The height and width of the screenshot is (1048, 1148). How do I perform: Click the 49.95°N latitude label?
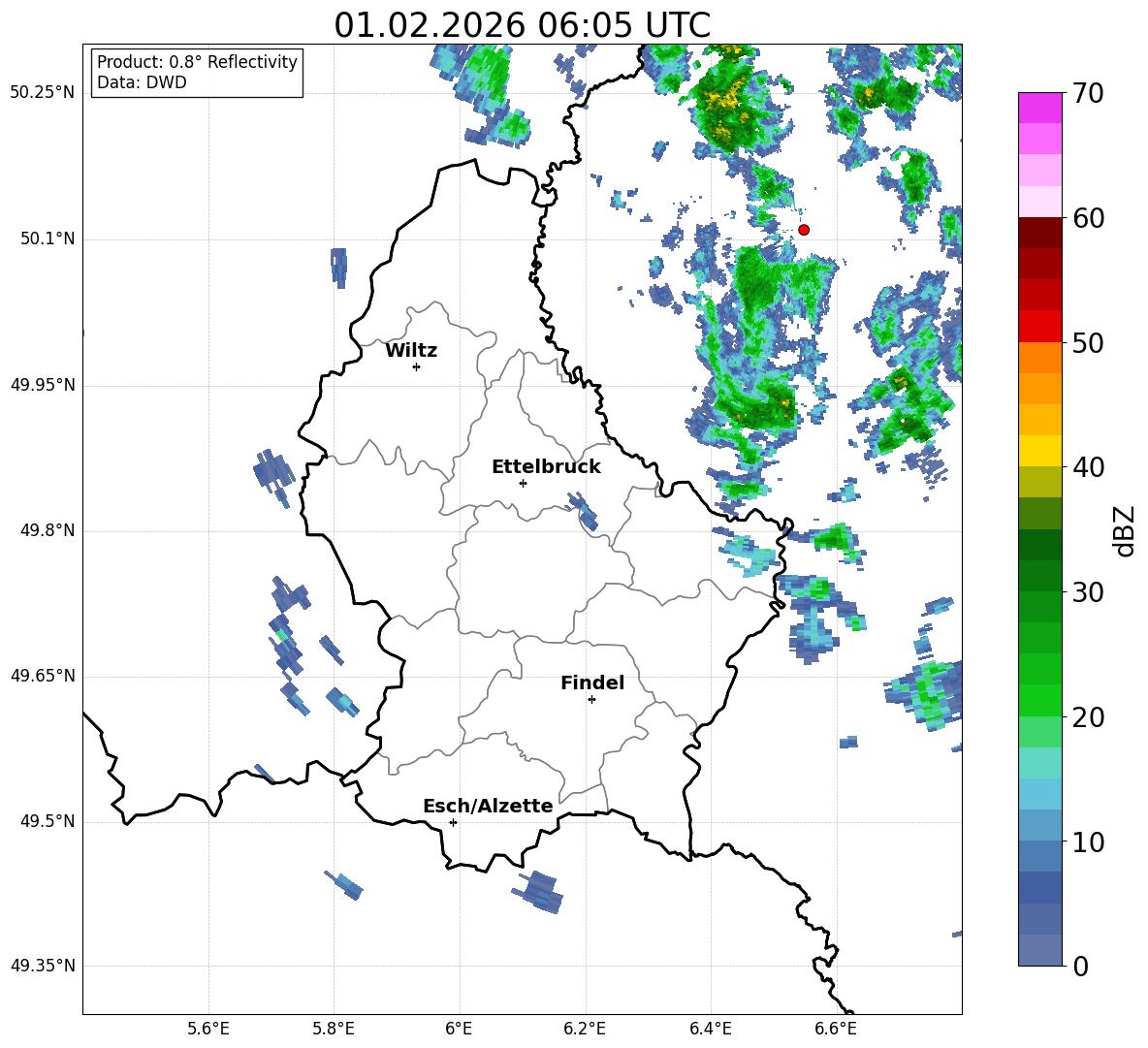point(42,384)
